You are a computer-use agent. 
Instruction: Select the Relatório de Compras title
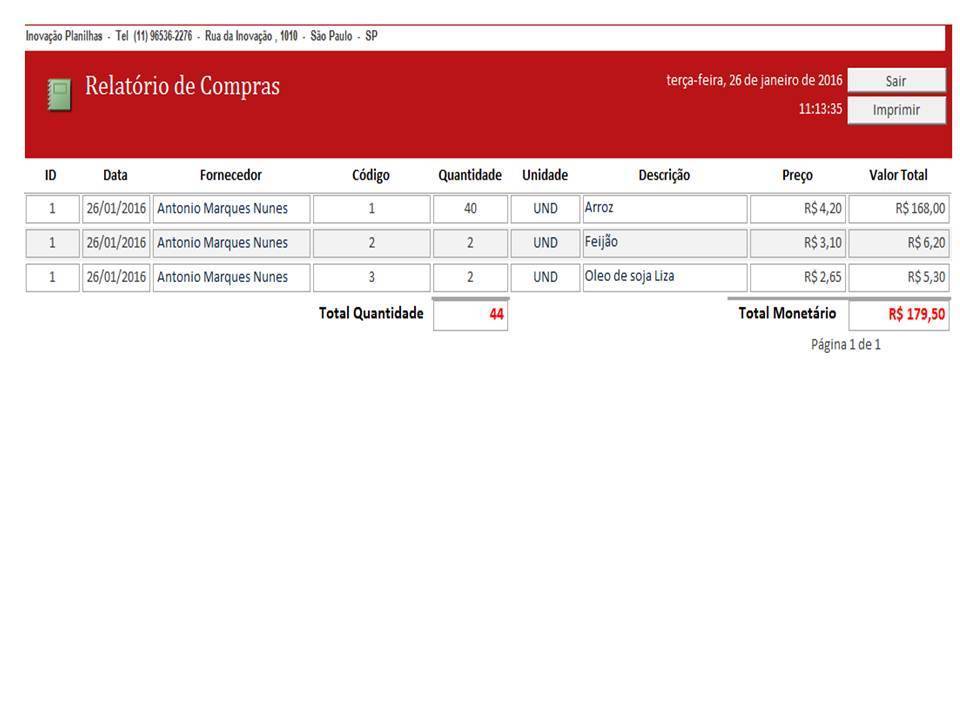pos(182,86)
